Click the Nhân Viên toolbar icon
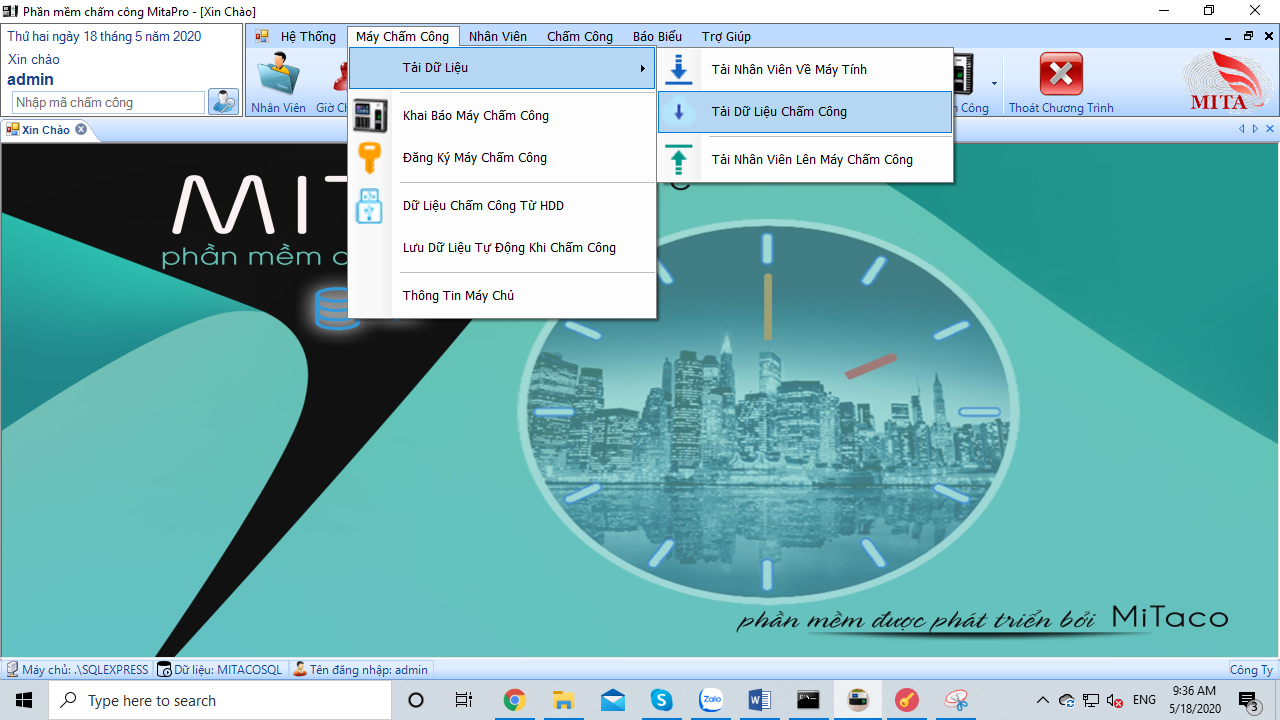This screenshot has height=720, width=1280. click(279, 75)
